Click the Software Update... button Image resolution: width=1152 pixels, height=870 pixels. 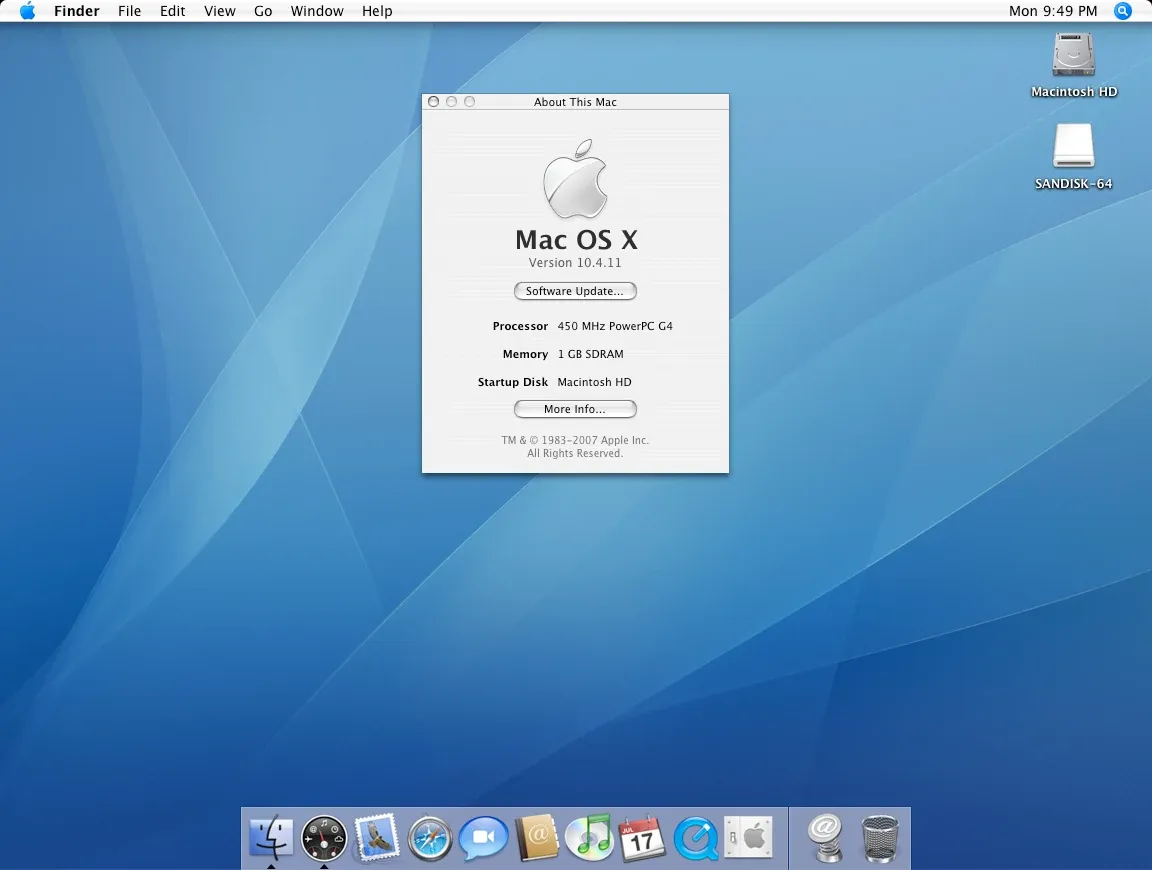575,291
